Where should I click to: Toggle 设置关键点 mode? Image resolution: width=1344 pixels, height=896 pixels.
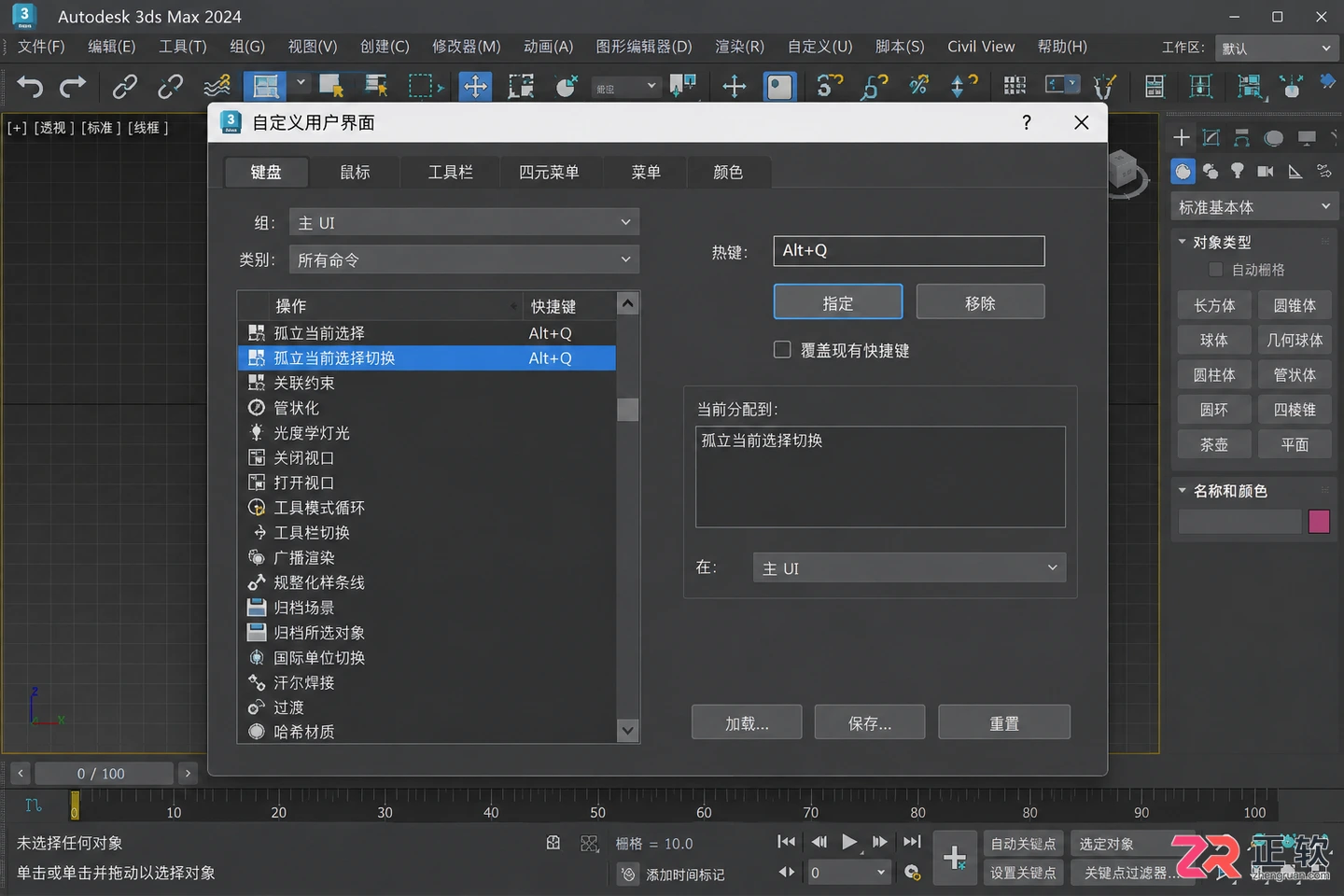click(1023, 873)
